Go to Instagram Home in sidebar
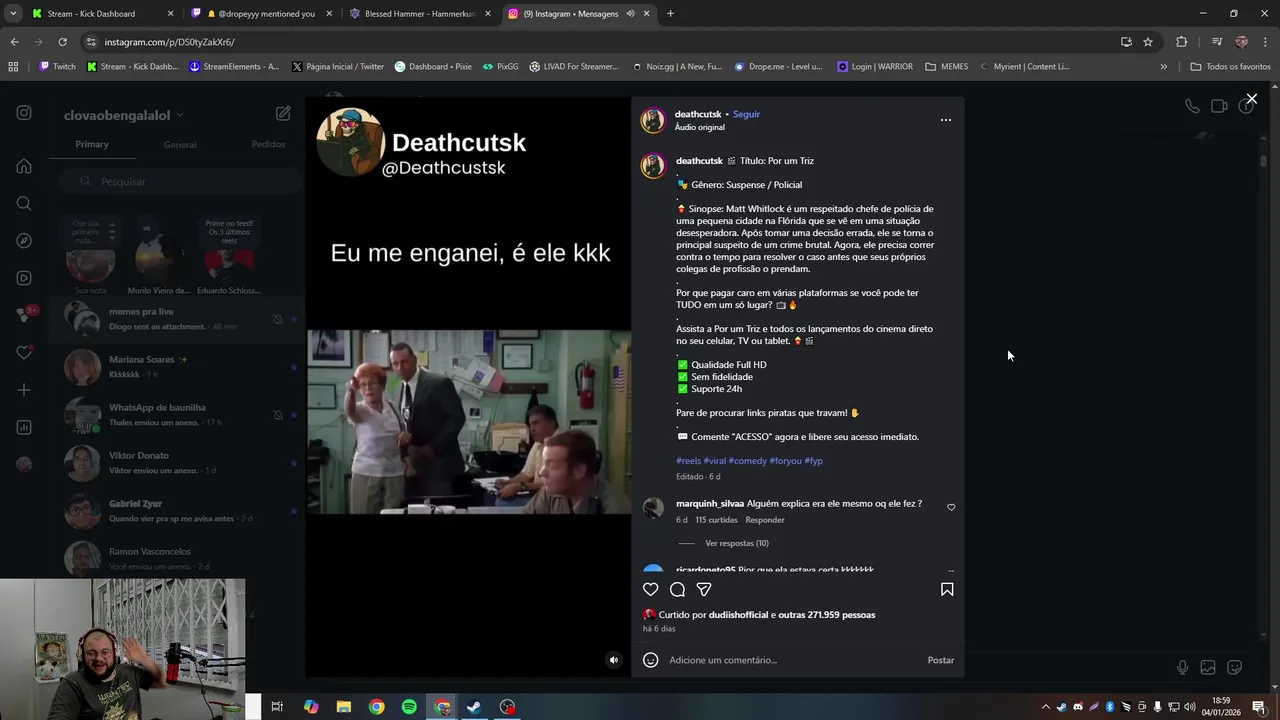This screenshot has height=720, width=1280. (24, 166)
